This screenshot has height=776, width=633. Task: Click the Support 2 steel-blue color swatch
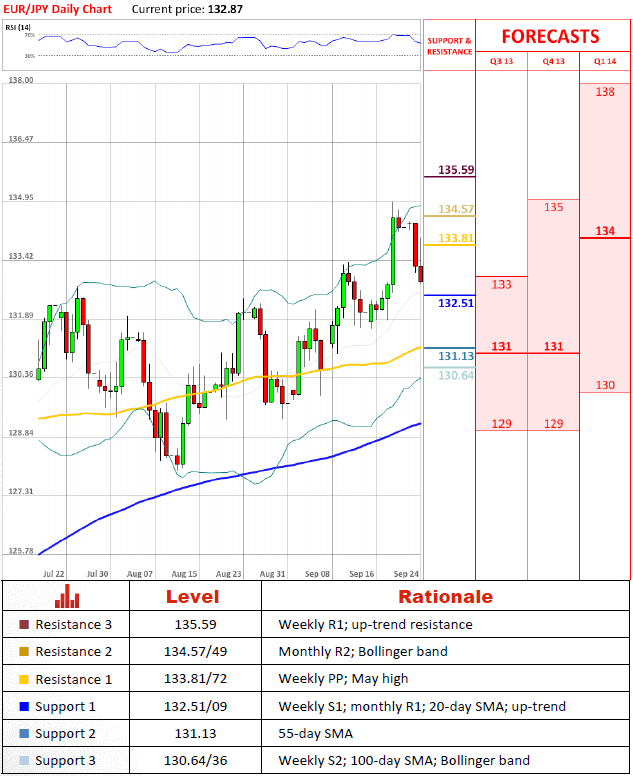23,734
